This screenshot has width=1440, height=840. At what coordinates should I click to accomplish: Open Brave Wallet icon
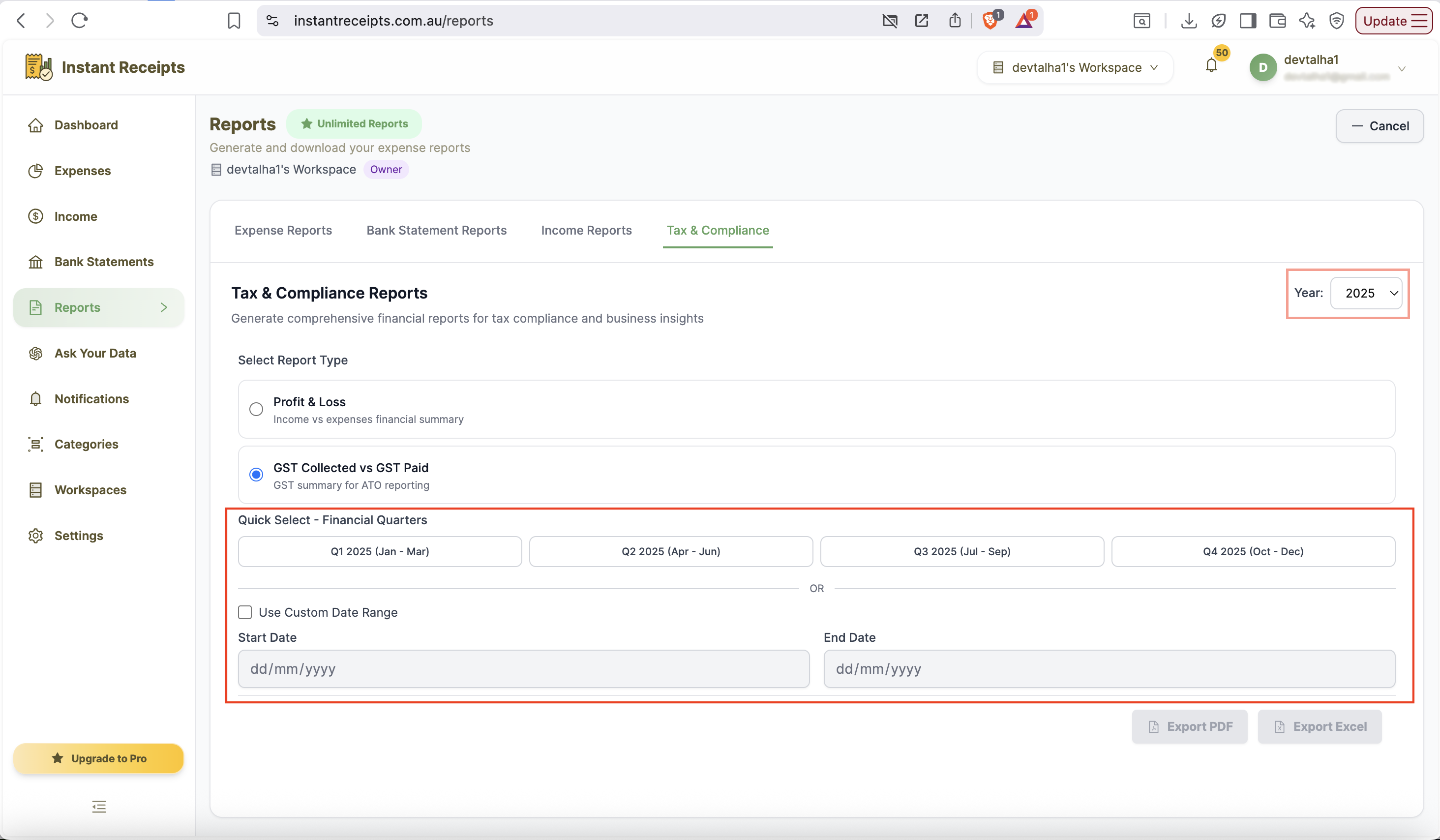point(1277,21)
